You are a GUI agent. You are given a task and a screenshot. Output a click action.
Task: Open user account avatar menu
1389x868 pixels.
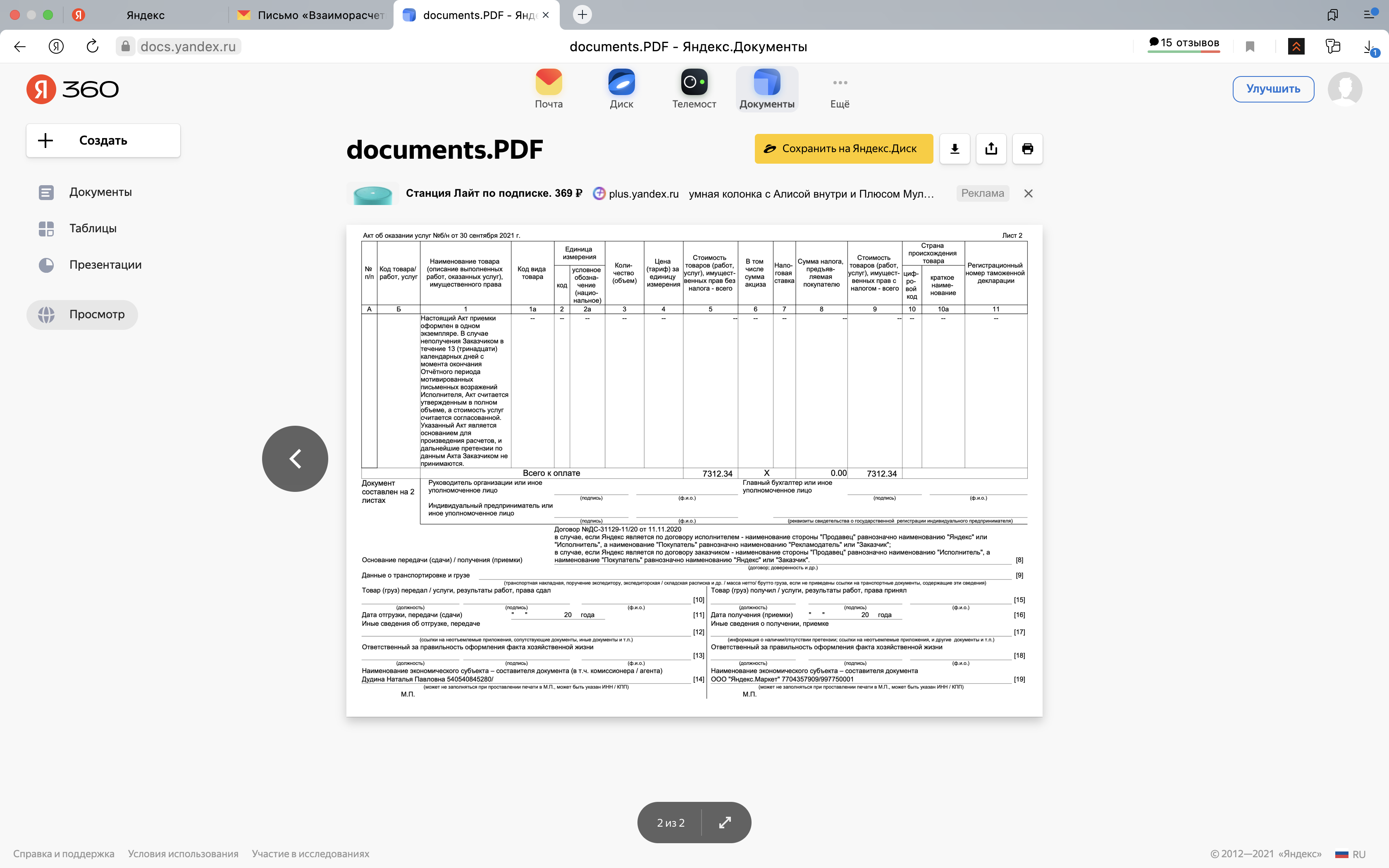pos(1345,88)
